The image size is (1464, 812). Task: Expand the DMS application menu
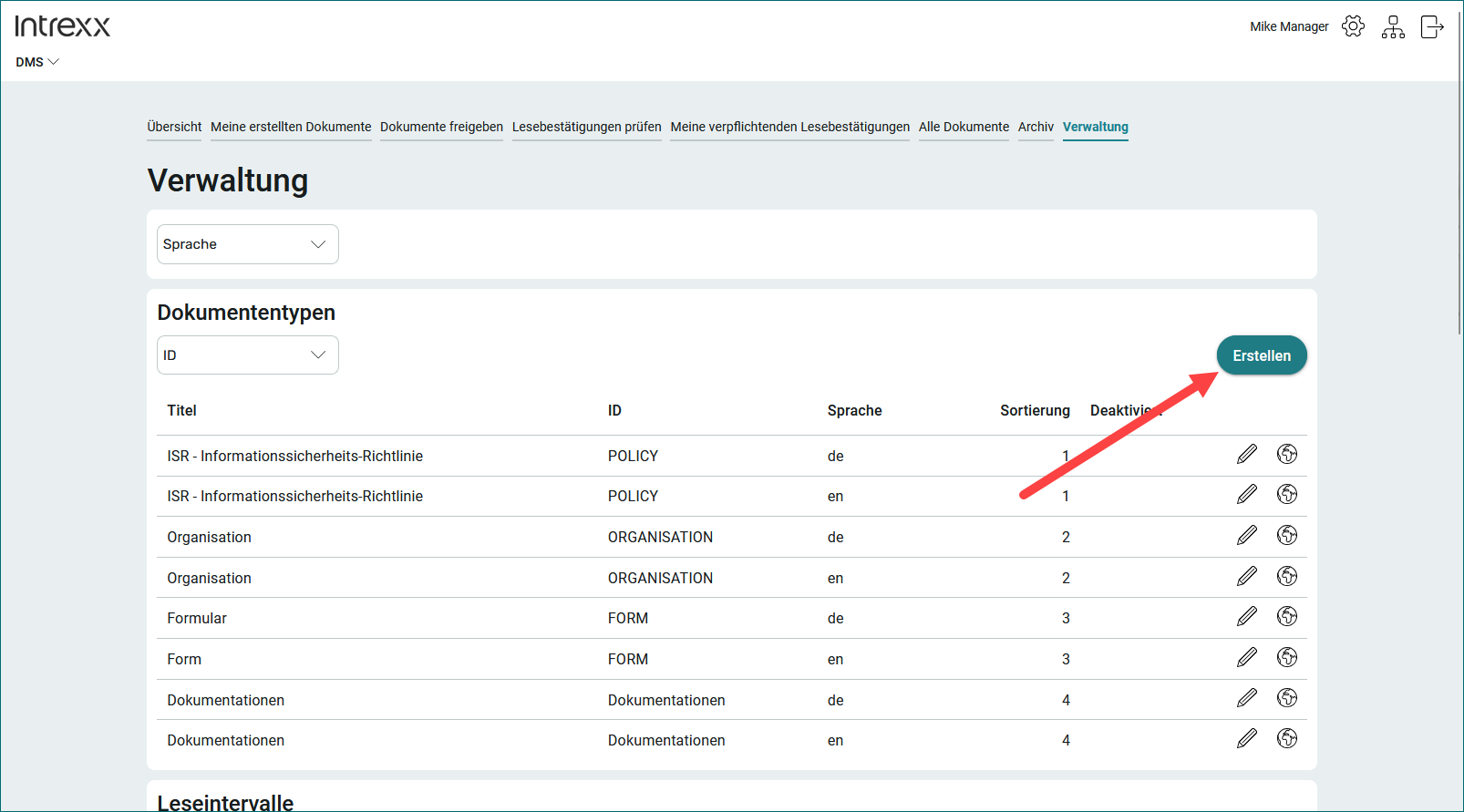tap(37, 62)
